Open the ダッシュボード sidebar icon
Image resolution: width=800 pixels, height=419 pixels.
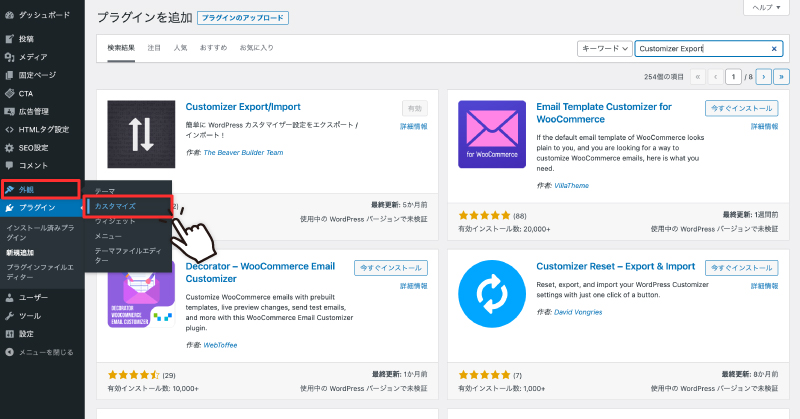pos(9,15)
